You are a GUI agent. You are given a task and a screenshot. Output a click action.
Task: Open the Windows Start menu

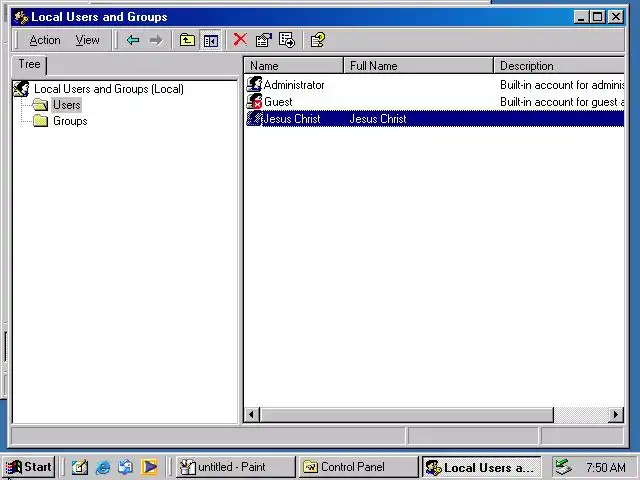(x=29, y=467)
